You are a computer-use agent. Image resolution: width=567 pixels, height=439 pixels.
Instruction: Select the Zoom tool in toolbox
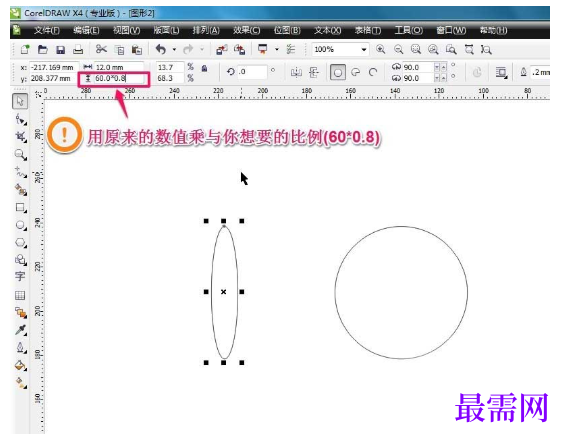[20, 155]
